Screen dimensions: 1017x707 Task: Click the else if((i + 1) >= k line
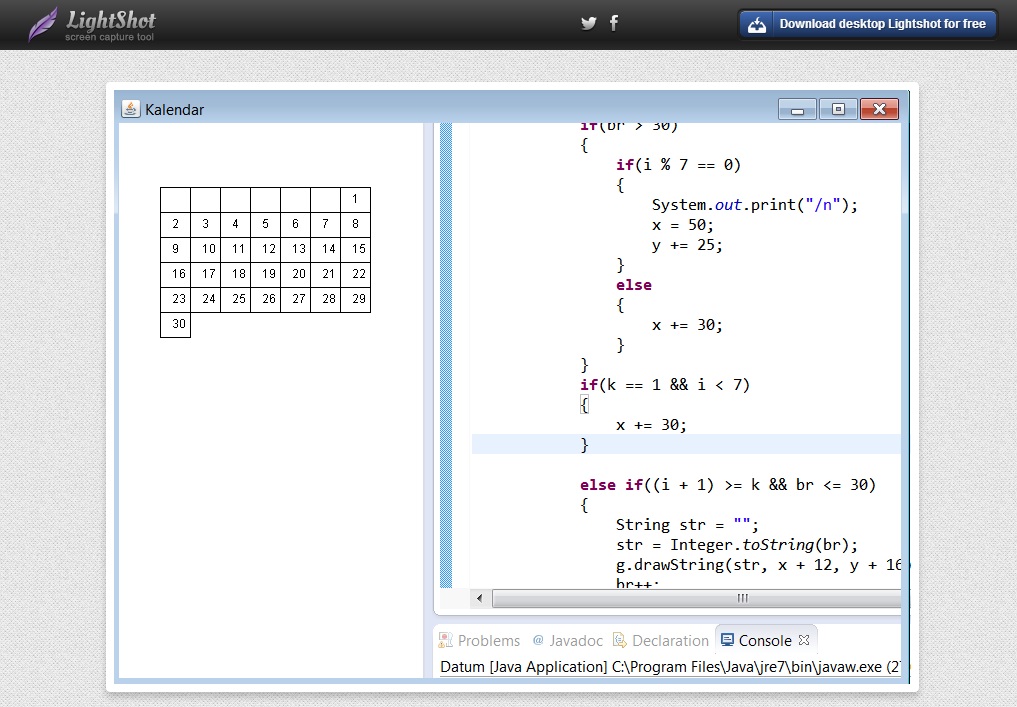click(x=728, y=485)
